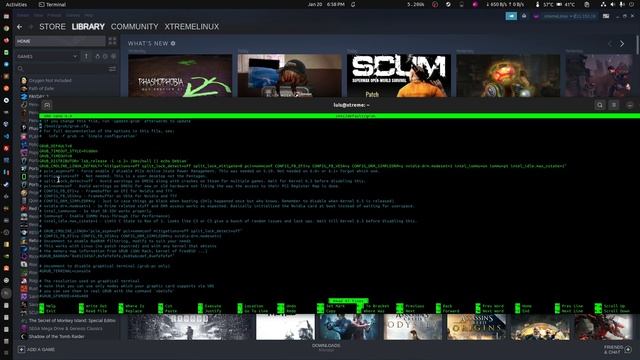
Task: Open Activities overview in top bar
Action: coord(16,4)
